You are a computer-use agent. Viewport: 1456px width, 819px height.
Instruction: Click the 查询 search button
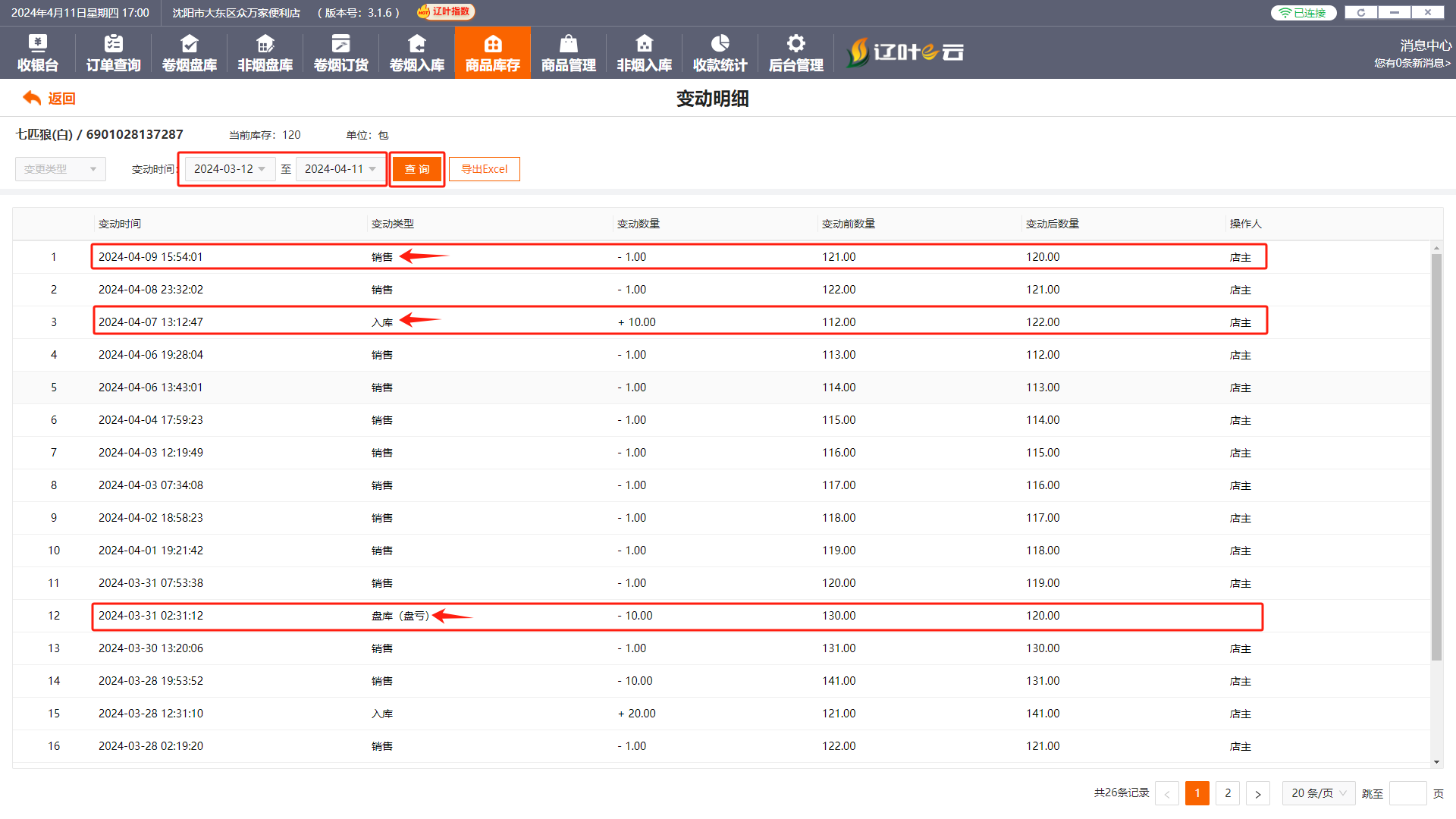pos(417,169)
